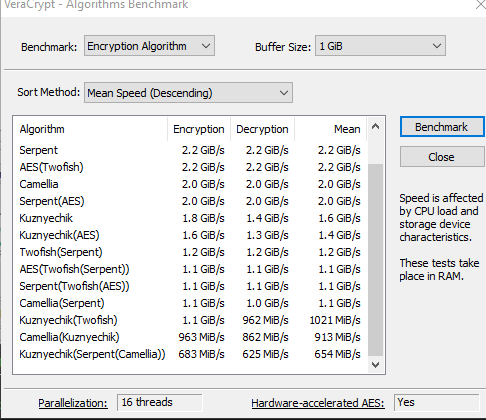Click the 962 MiB/s decryption value
Viewport: 486px width, 420px height.
coord(265,320)
